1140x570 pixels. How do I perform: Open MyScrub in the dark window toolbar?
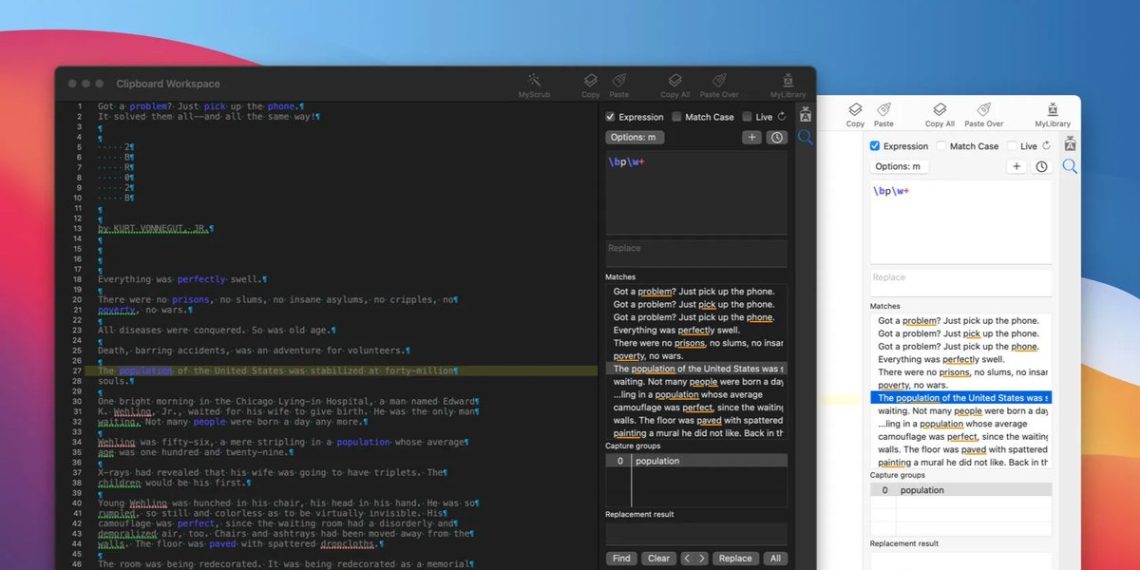click(534, 84)
